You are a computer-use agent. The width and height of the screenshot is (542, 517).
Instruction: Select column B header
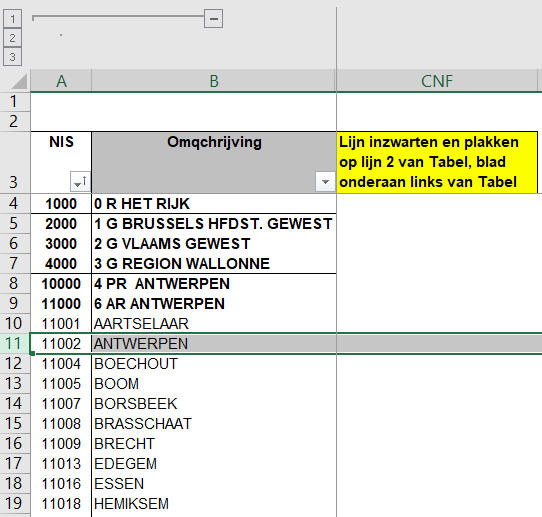[214, 81]
